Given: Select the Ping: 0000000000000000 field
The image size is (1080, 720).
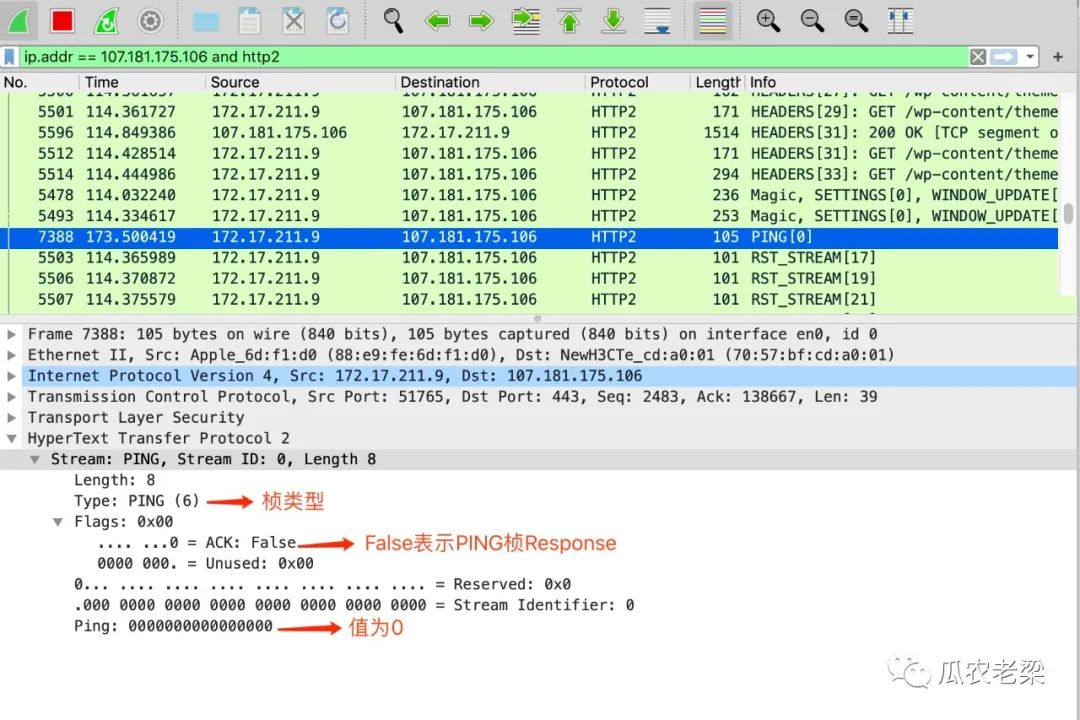Looking at the screenshot, I should [173, 626].
